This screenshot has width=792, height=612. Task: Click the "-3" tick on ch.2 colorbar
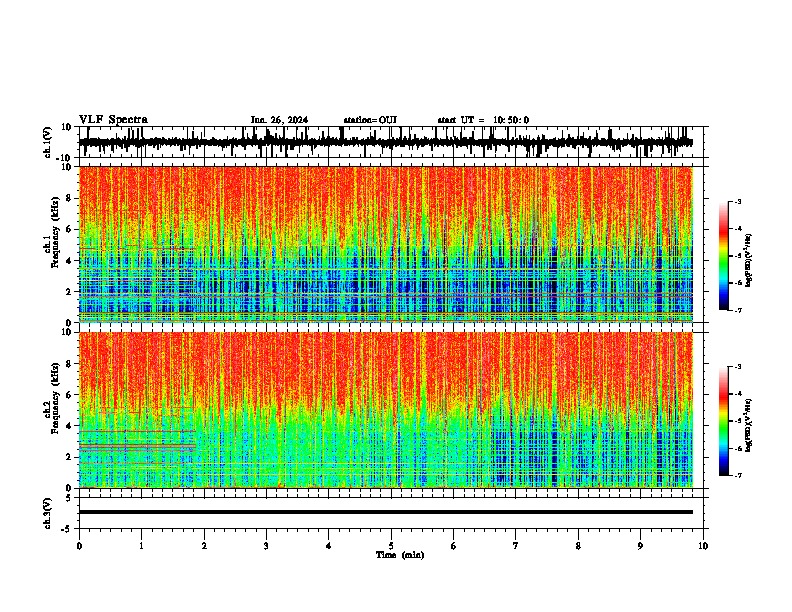pyautogui.click(x=737, y=367)
